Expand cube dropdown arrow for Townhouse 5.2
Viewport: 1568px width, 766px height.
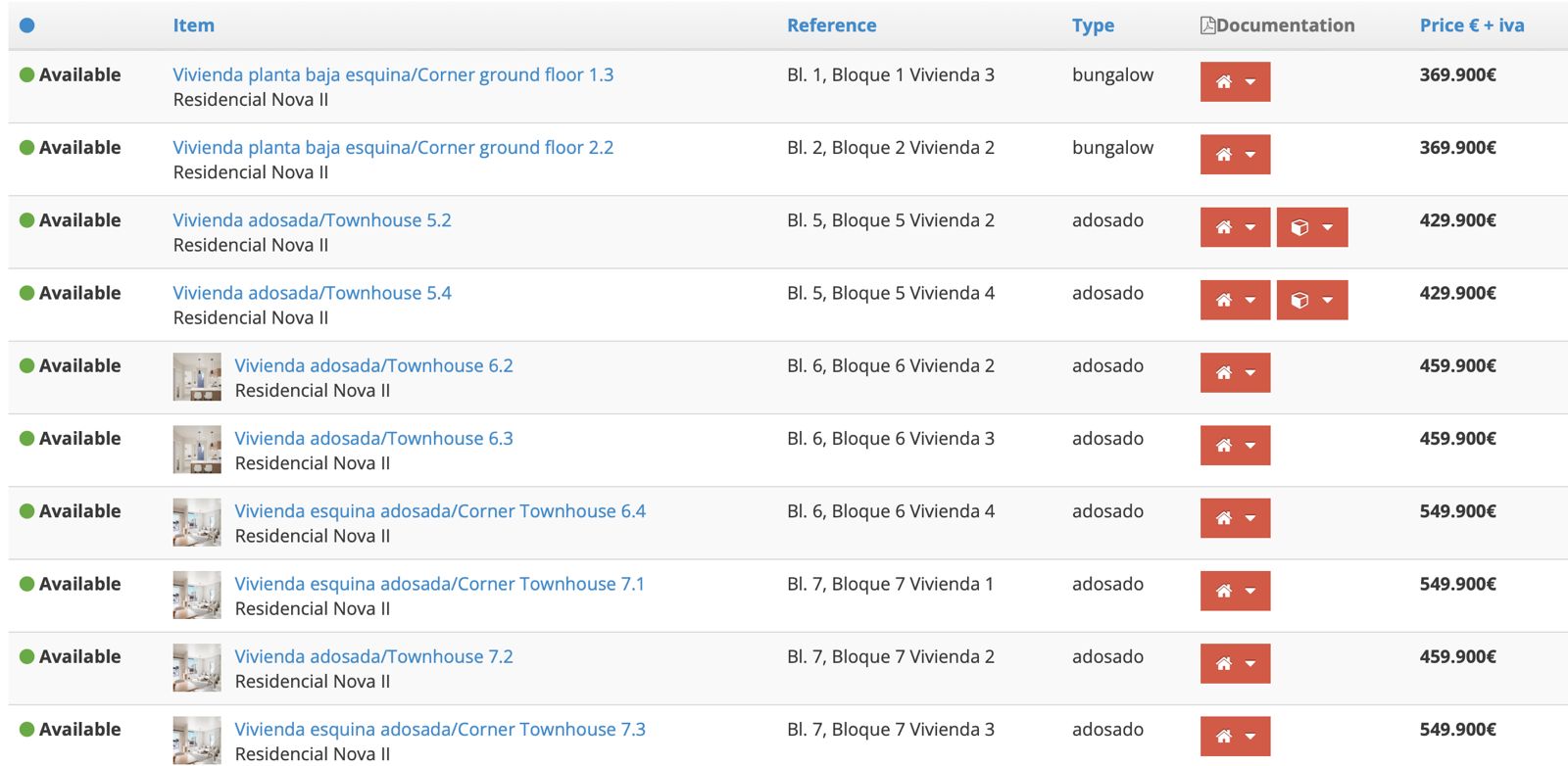click(x=1328, y=227)
